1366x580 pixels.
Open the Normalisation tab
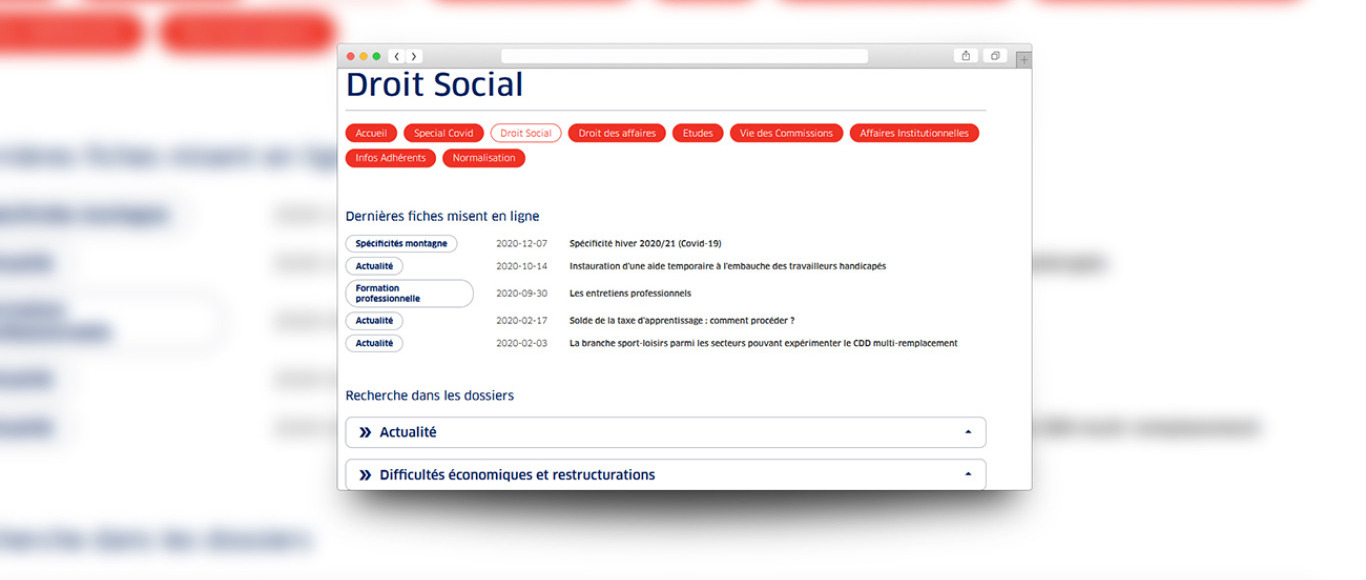484,158
